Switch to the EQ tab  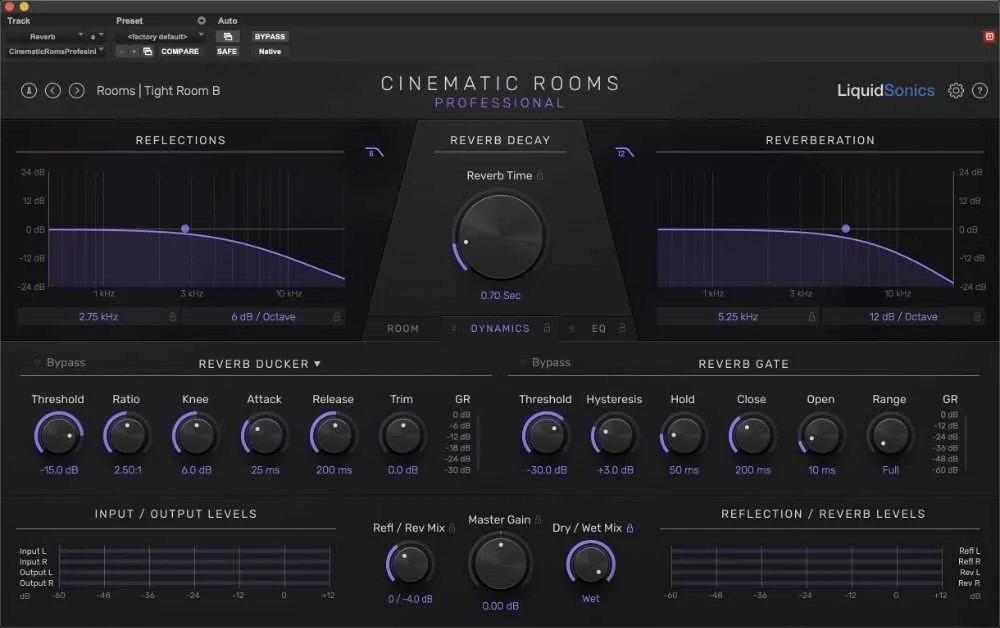[598, 328]
